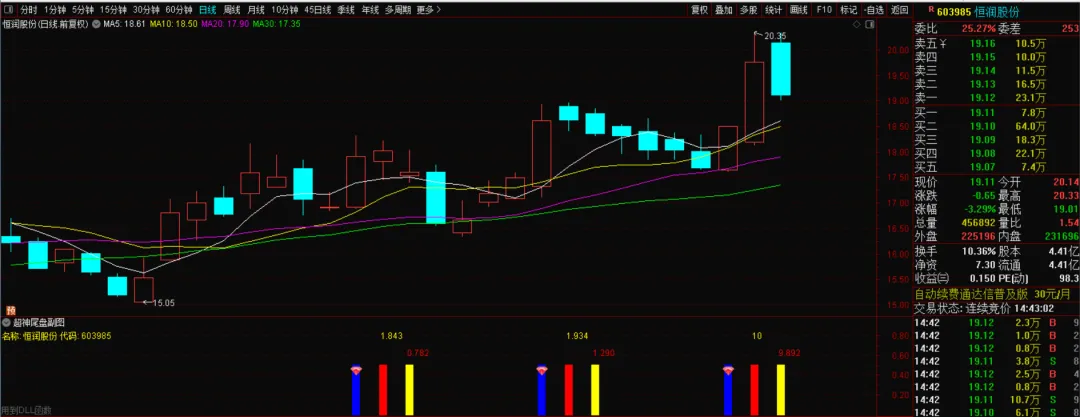Open the 多周期 multi-period view
1080x417 pixels.
[x=398, y=10]
